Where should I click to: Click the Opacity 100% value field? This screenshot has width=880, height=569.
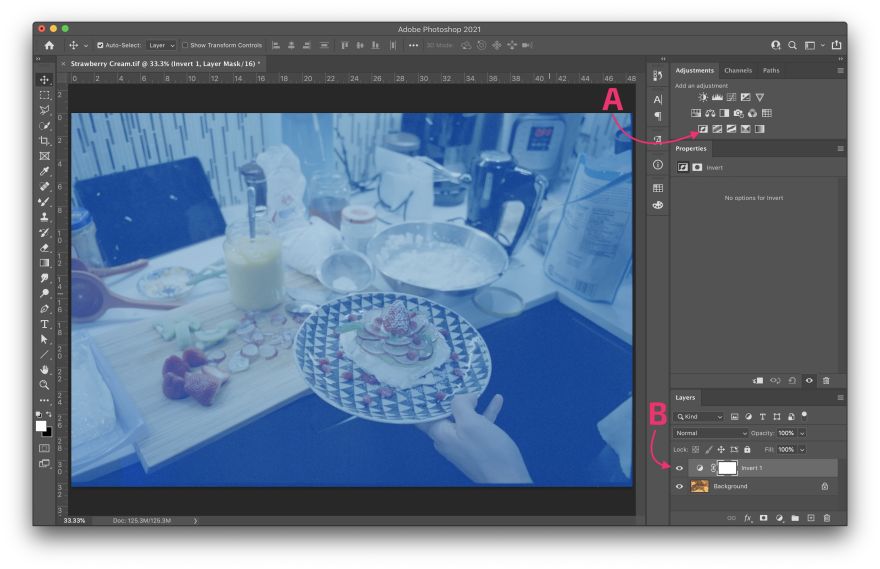(x=787, y=433)
